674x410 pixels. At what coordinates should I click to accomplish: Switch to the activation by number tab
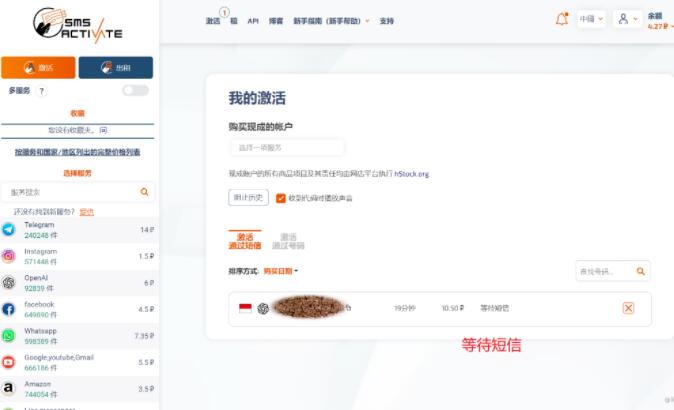point(288,241)
